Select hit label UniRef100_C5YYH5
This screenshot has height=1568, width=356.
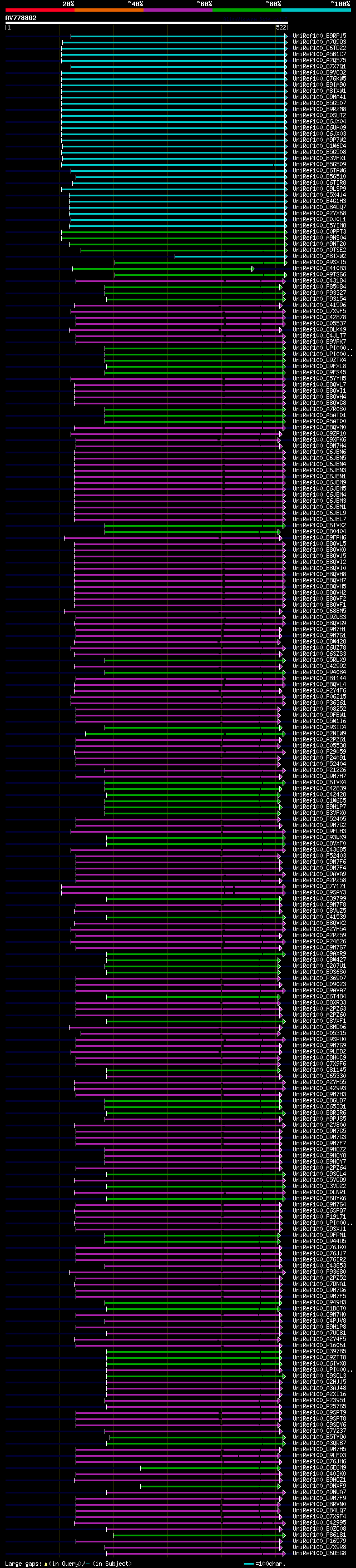tap(319, 379)
